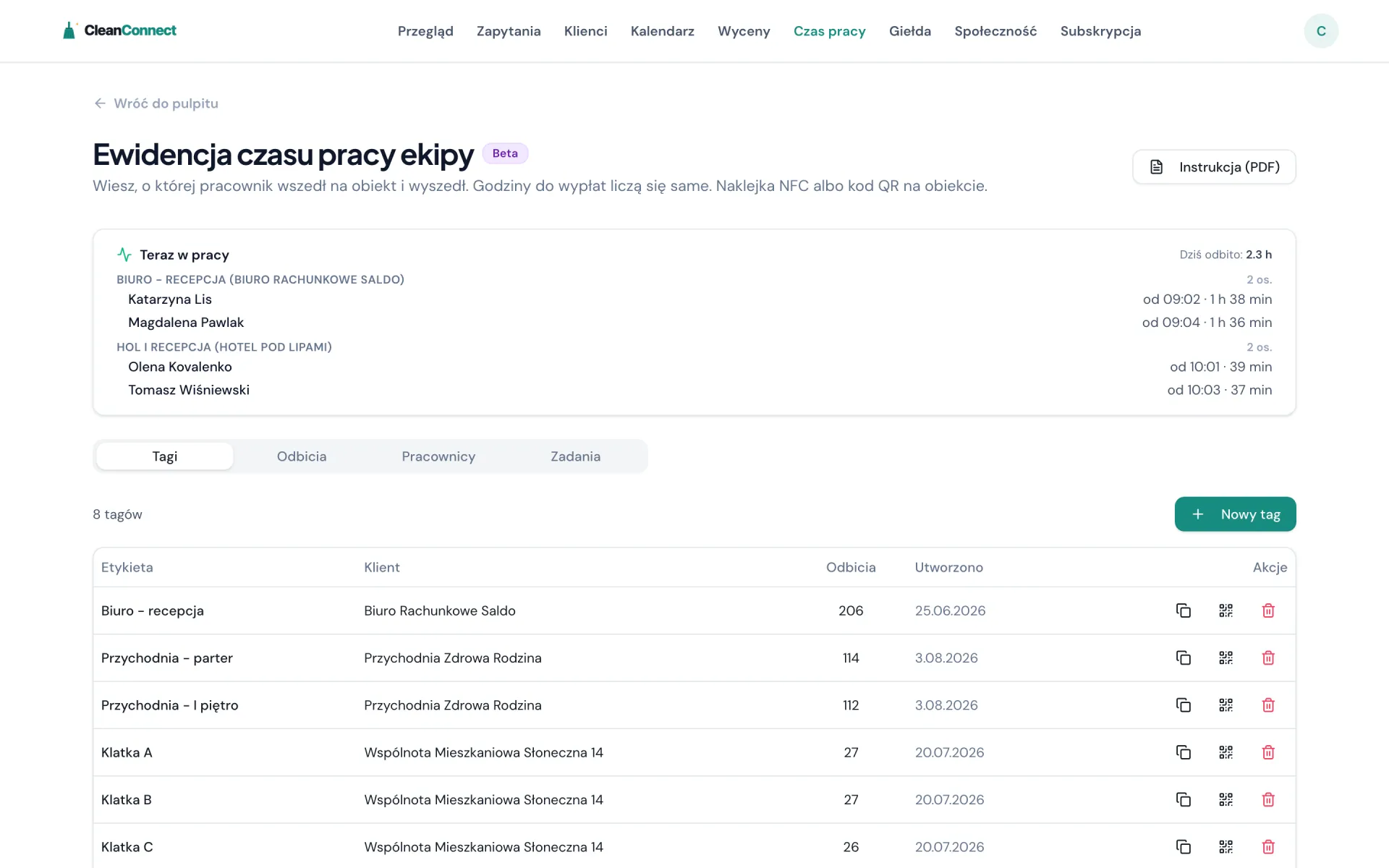Open QR code for Klatka C

pos(1226,846)
